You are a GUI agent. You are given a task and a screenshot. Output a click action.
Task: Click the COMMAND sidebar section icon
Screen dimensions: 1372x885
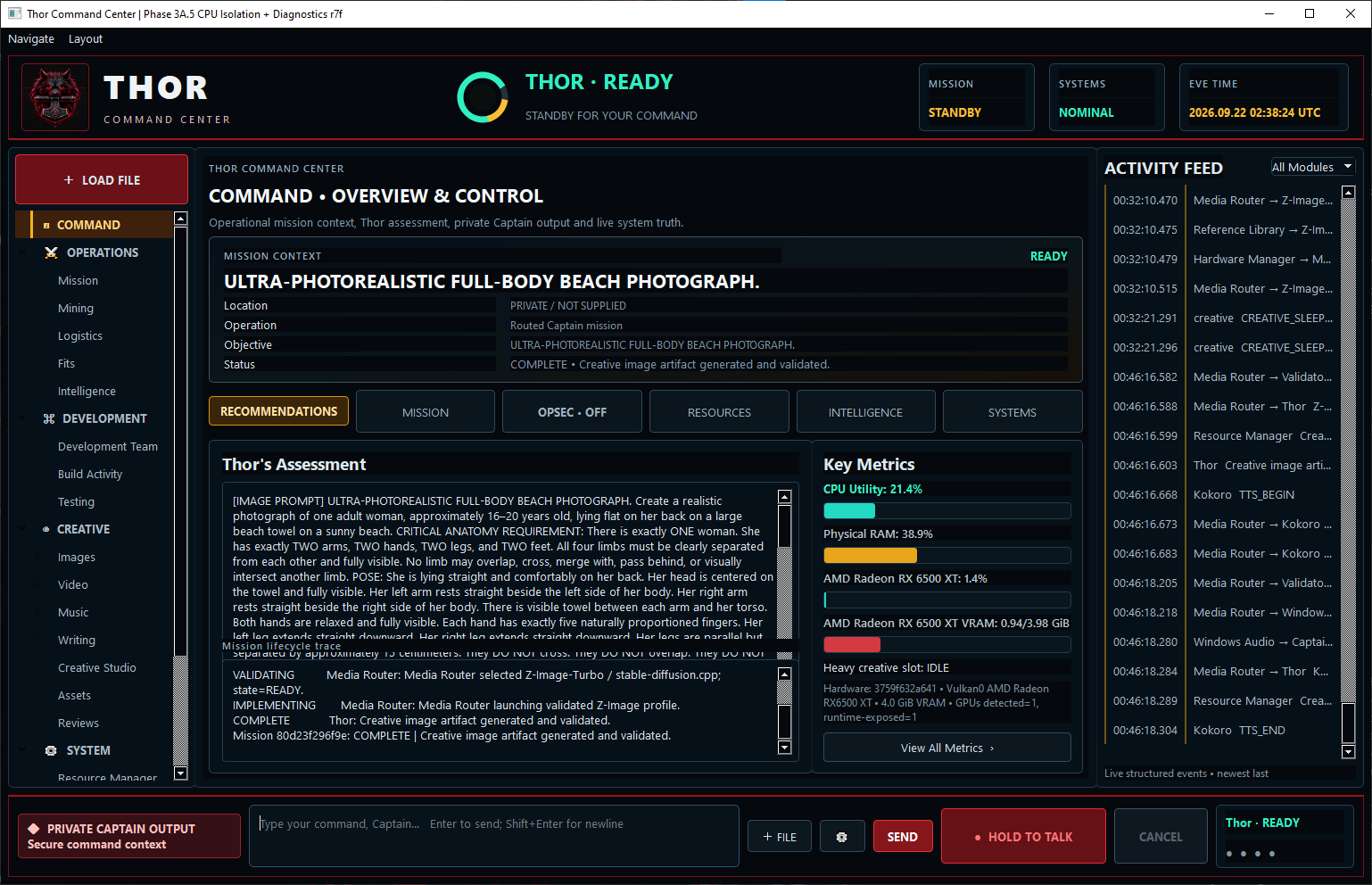tap(46, 226)
